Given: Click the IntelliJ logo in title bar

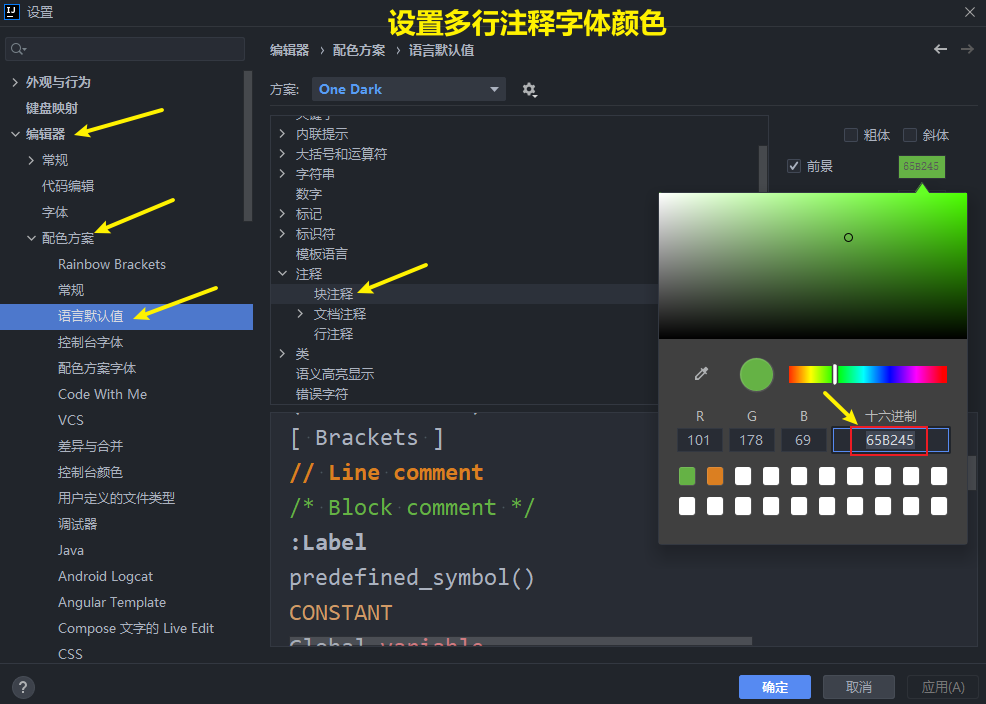Looking at the screenshot, I should 14,12.
